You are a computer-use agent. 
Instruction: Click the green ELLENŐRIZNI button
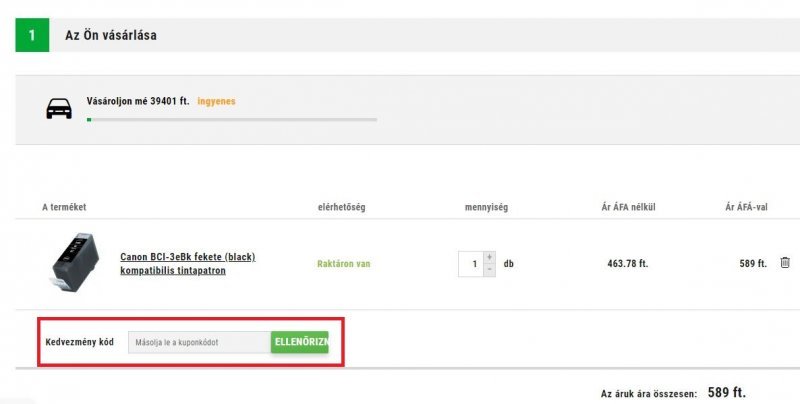[x=299, y=342]
